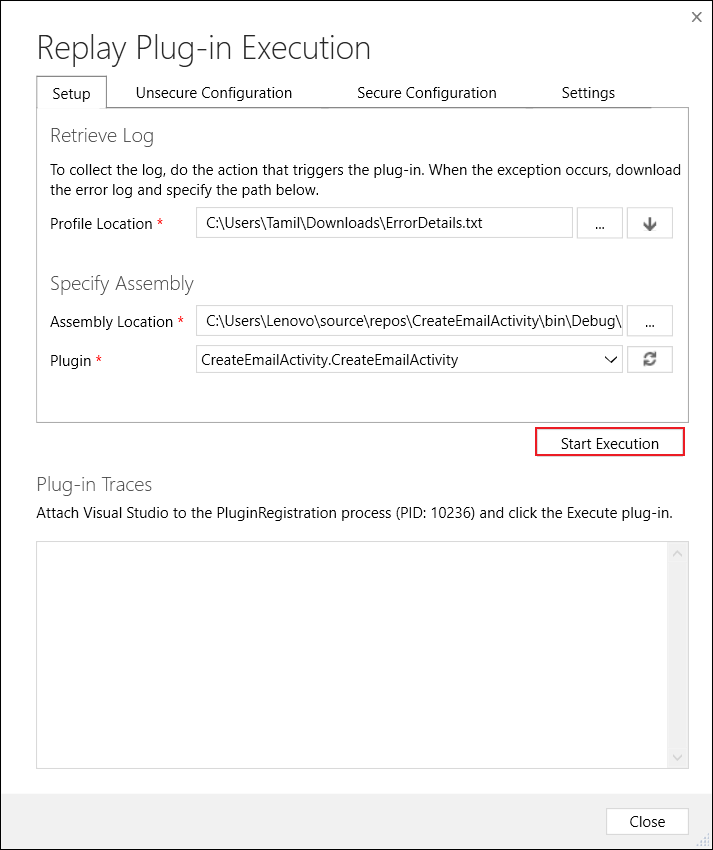Viewport: 713px width, 850px height.
Task: Click the traces scrollbar up arrow
Action: coord(677,553)
